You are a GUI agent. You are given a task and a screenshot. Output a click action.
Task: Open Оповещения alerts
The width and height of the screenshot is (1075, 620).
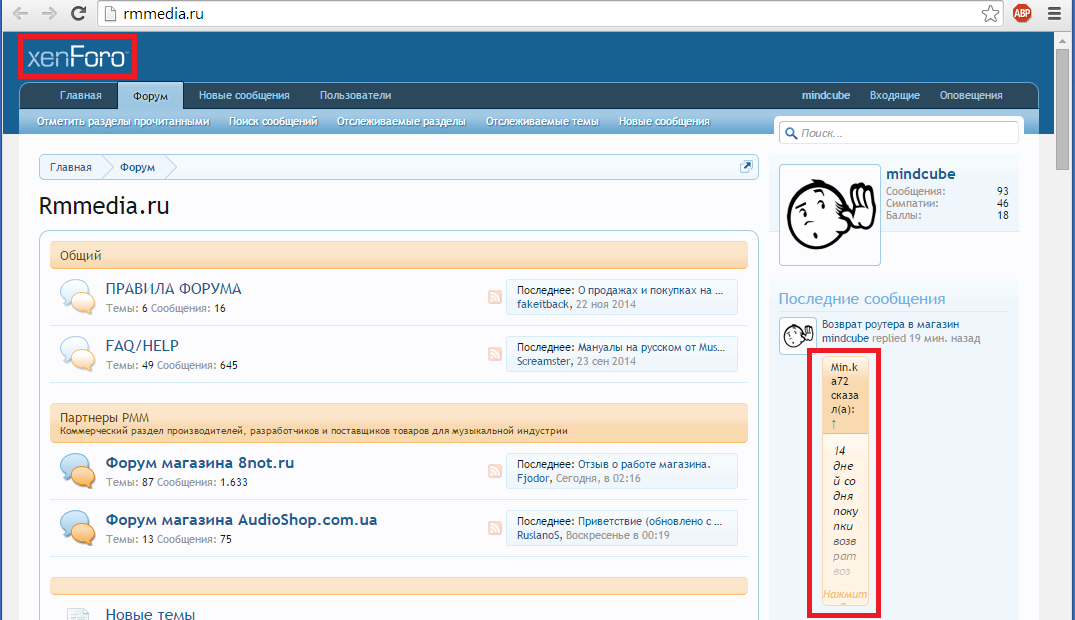971,95
